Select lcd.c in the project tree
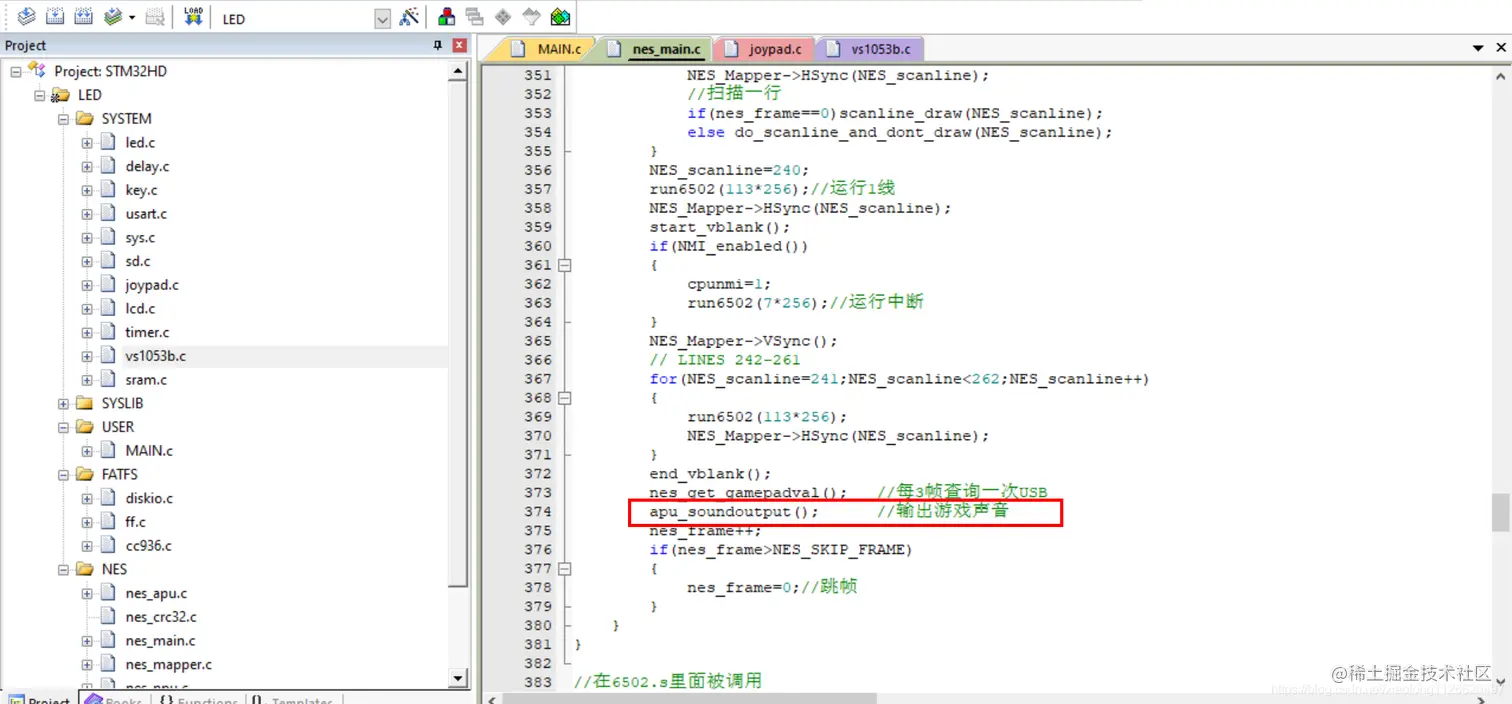 (140, 308)
